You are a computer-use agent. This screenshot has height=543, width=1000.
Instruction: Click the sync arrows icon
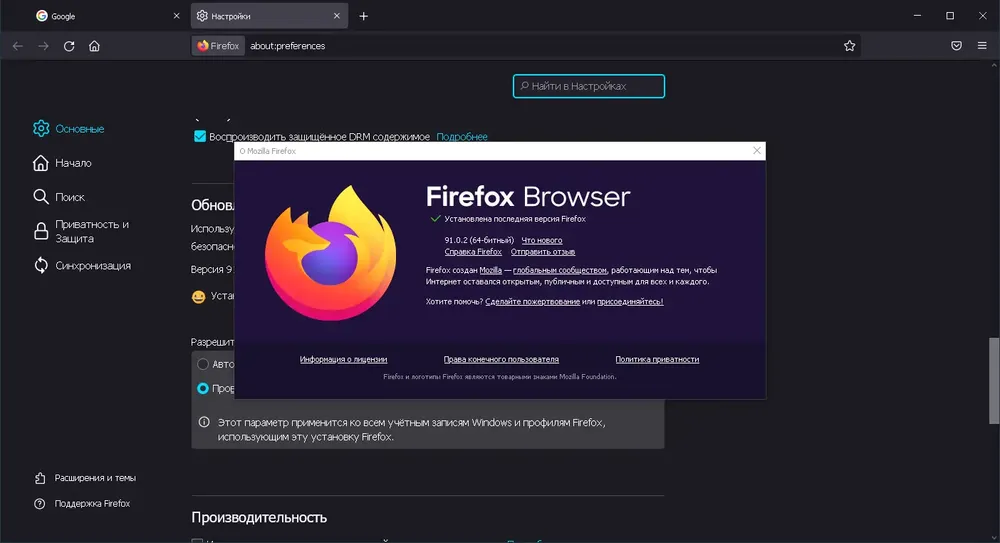point(41,265)
